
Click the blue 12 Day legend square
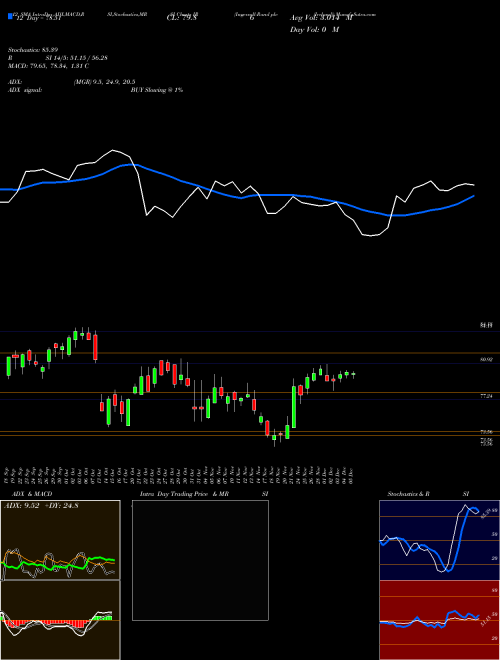pyautogui.click(x=11, y=16)
